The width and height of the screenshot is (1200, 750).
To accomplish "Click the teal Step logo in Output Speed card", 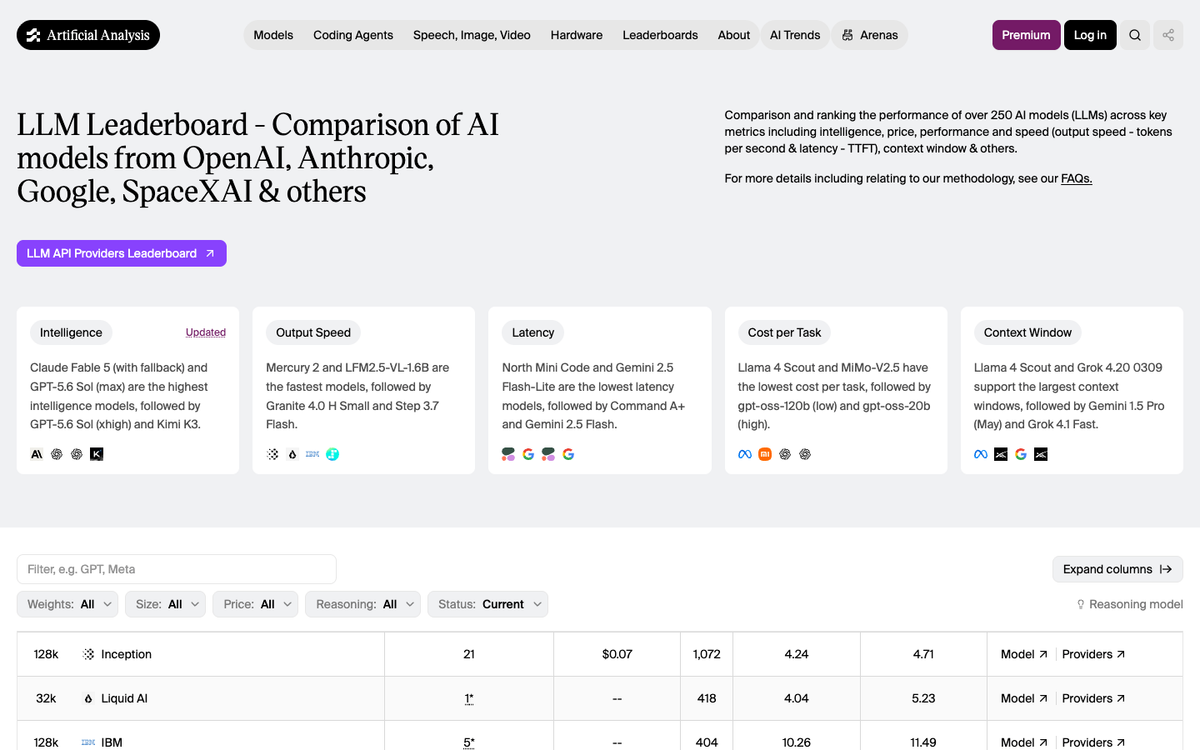I will [333, 454].
